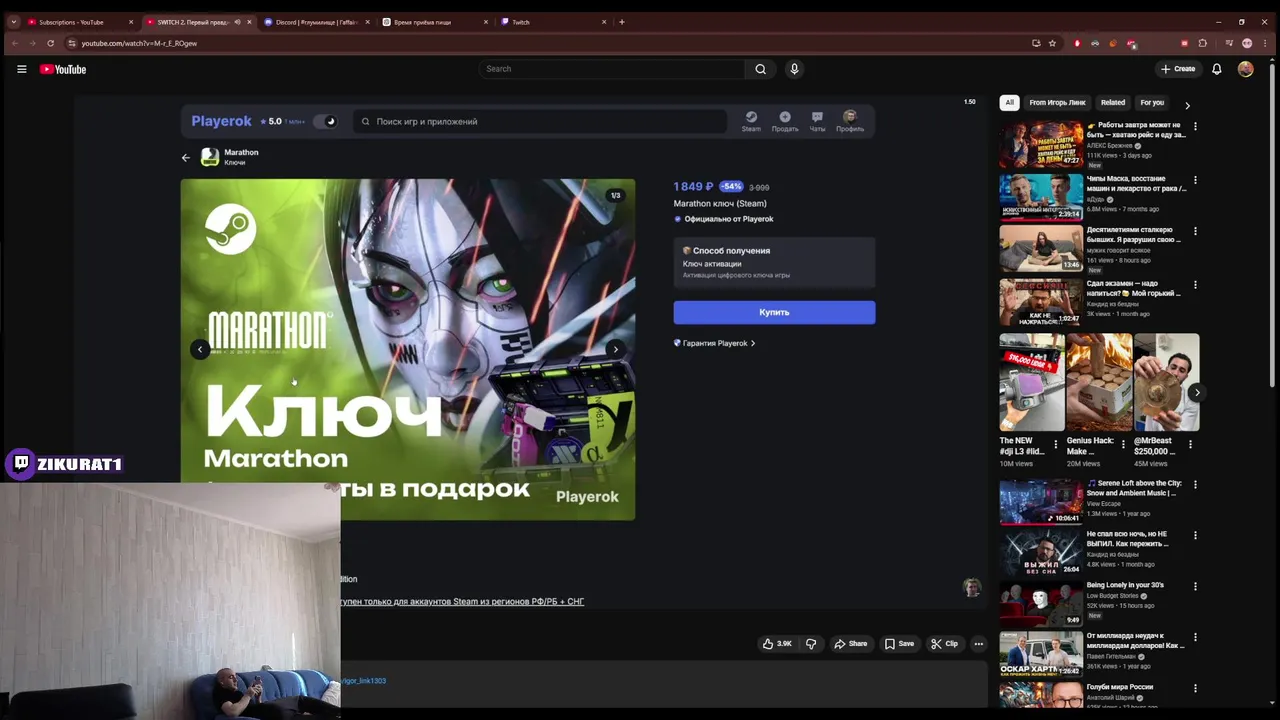Open the YouTube notifications bell

[1217, 69]
